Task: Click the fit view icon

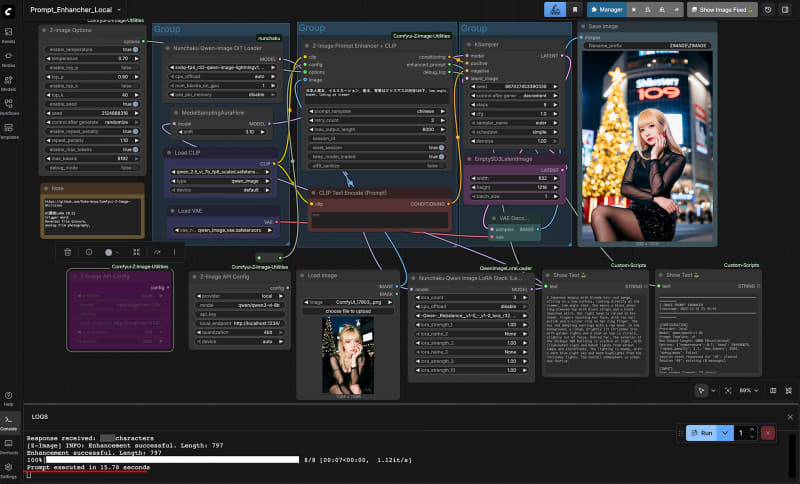Action: click(728, 390)
